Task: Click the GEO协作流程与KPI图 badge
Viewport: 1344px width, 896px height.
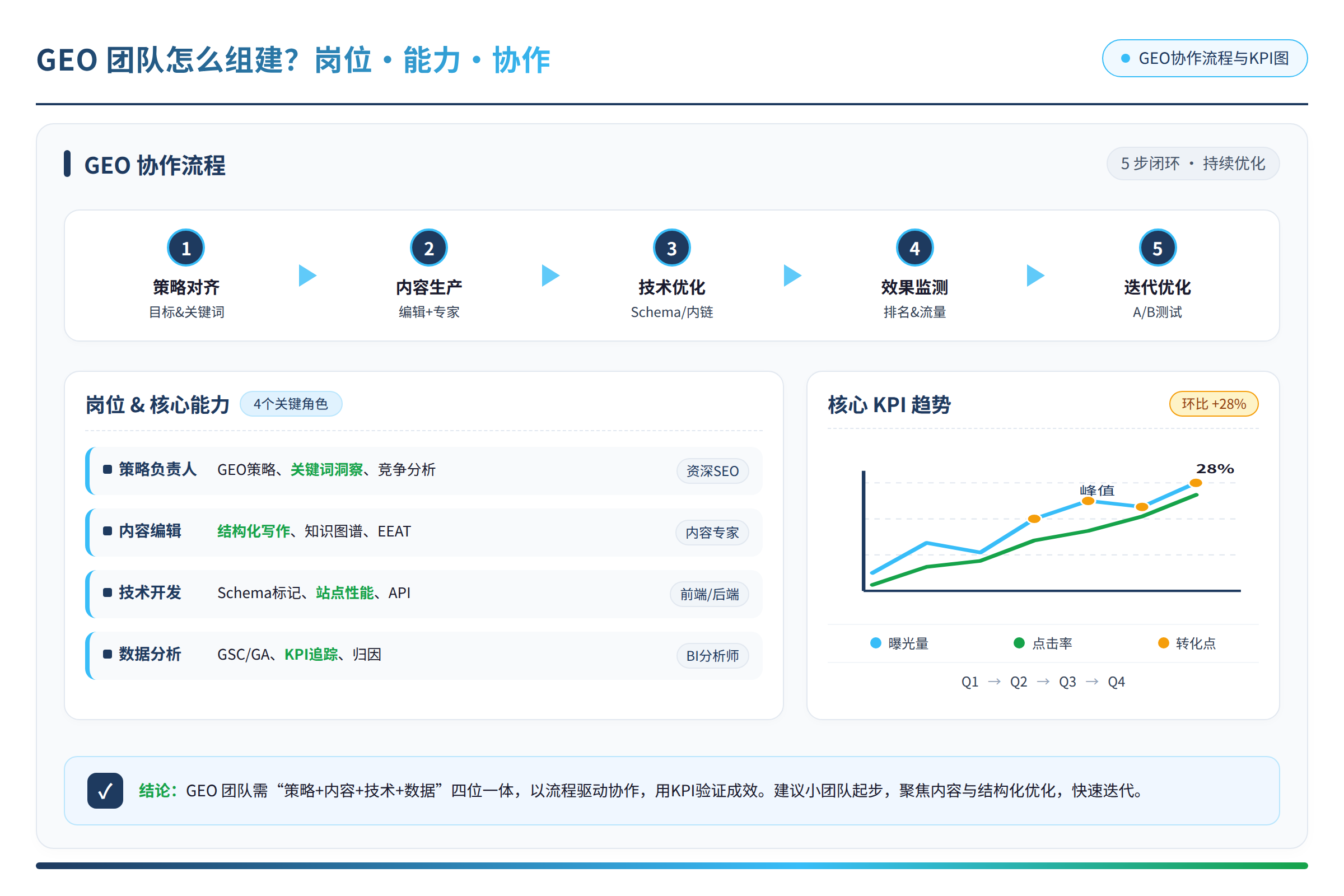Action: coord(1205,58)
